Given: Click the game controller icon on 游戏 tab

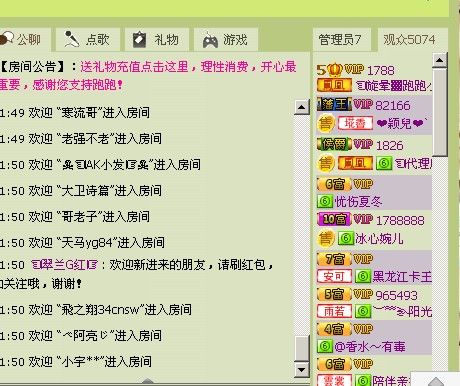Looking at the screenshot, I should (x=210, y=40).
